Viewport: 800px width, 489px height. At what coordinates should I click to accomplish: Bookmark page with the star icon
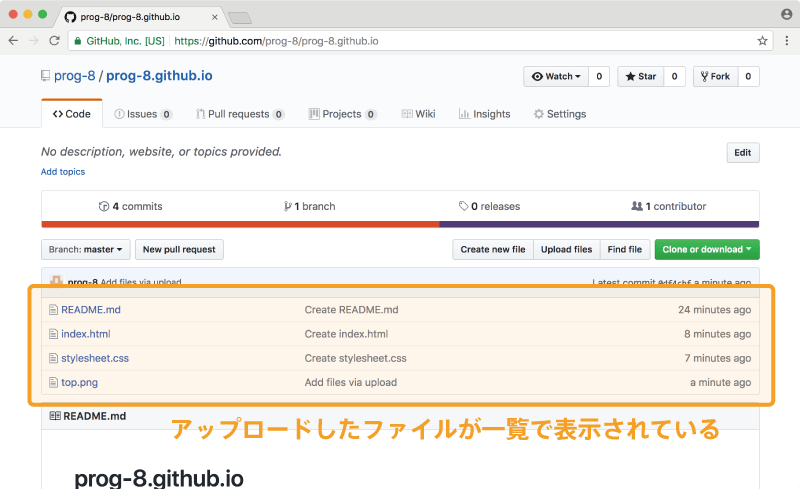coord(762,41)
